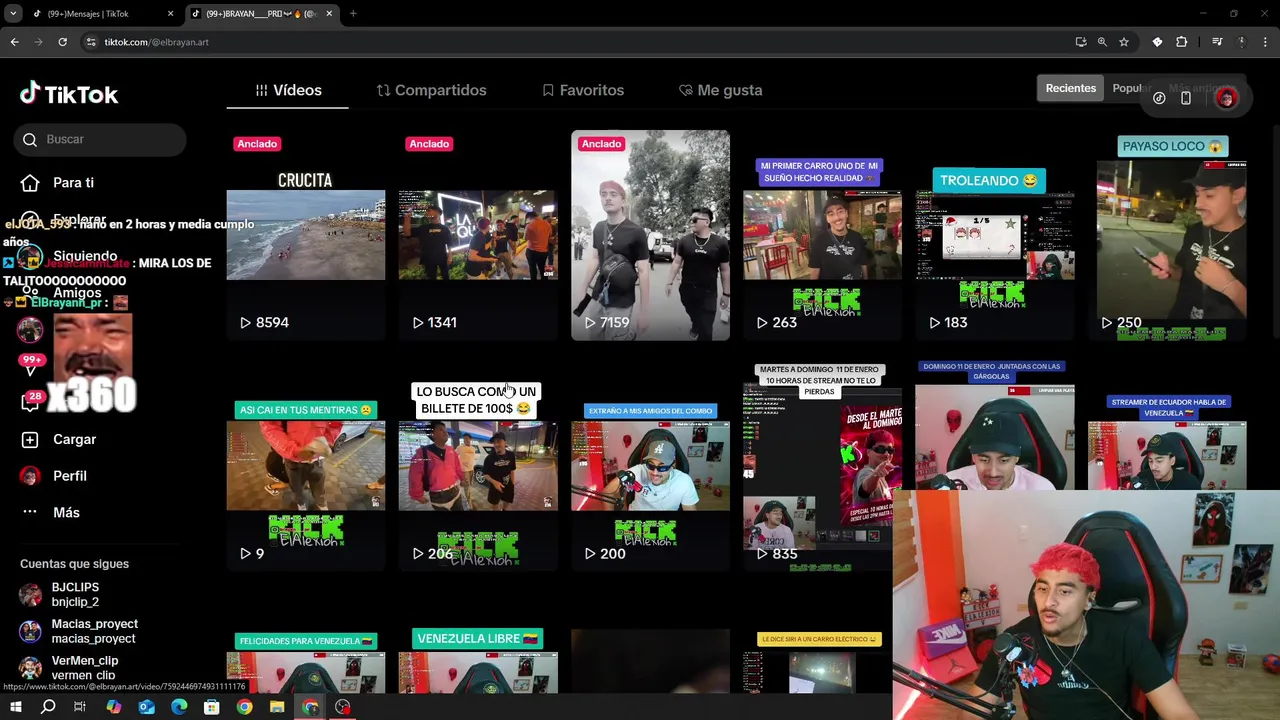Open a new browser tab
This screenshot has height=720, width=1280.
coord(353,14)
